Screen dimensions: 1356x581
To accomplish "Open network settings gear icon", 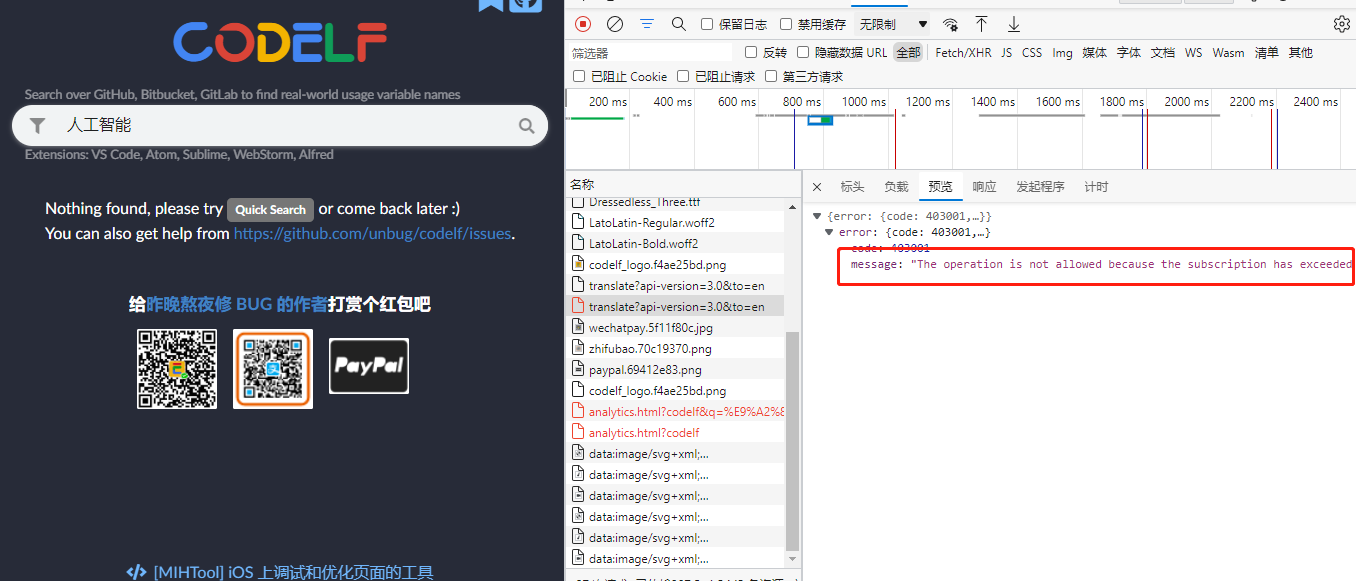I will (x=1341, y=24).
